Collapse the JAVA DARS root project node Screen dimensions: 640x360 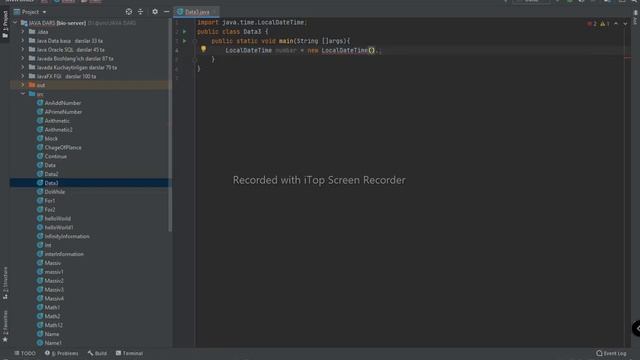pos(16,23)
